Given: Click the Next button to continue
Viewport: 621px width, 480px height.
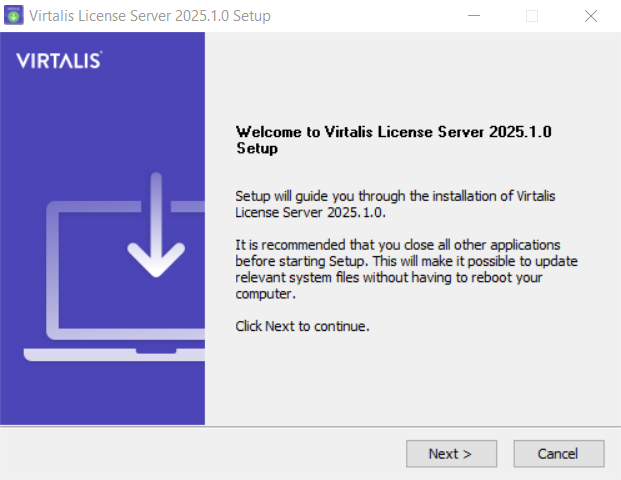Looking at the screenshot, I should (x=451, y=453).
